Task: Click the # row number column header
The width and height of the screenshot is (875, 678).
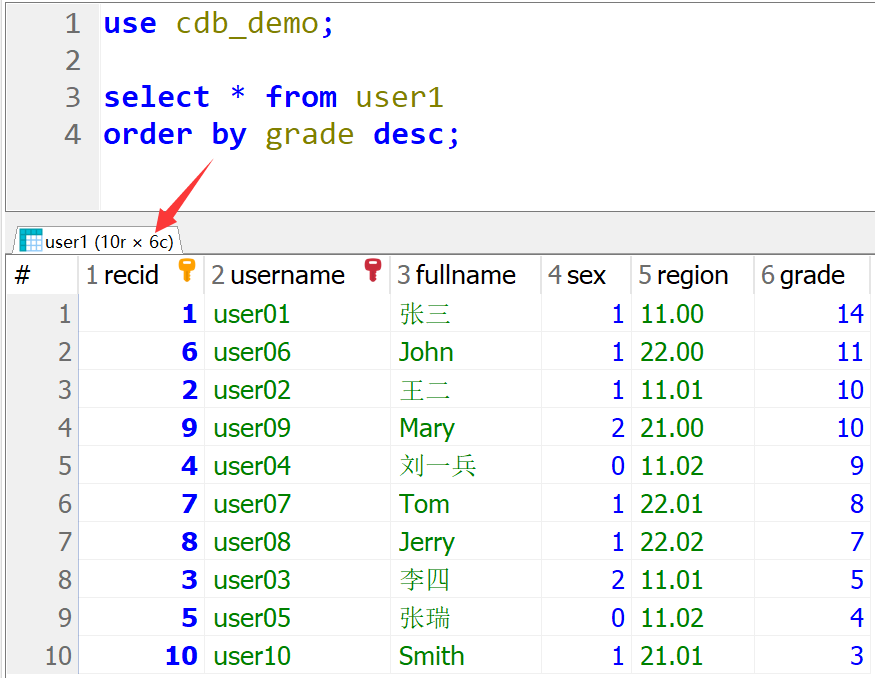Action: point(24,275)
